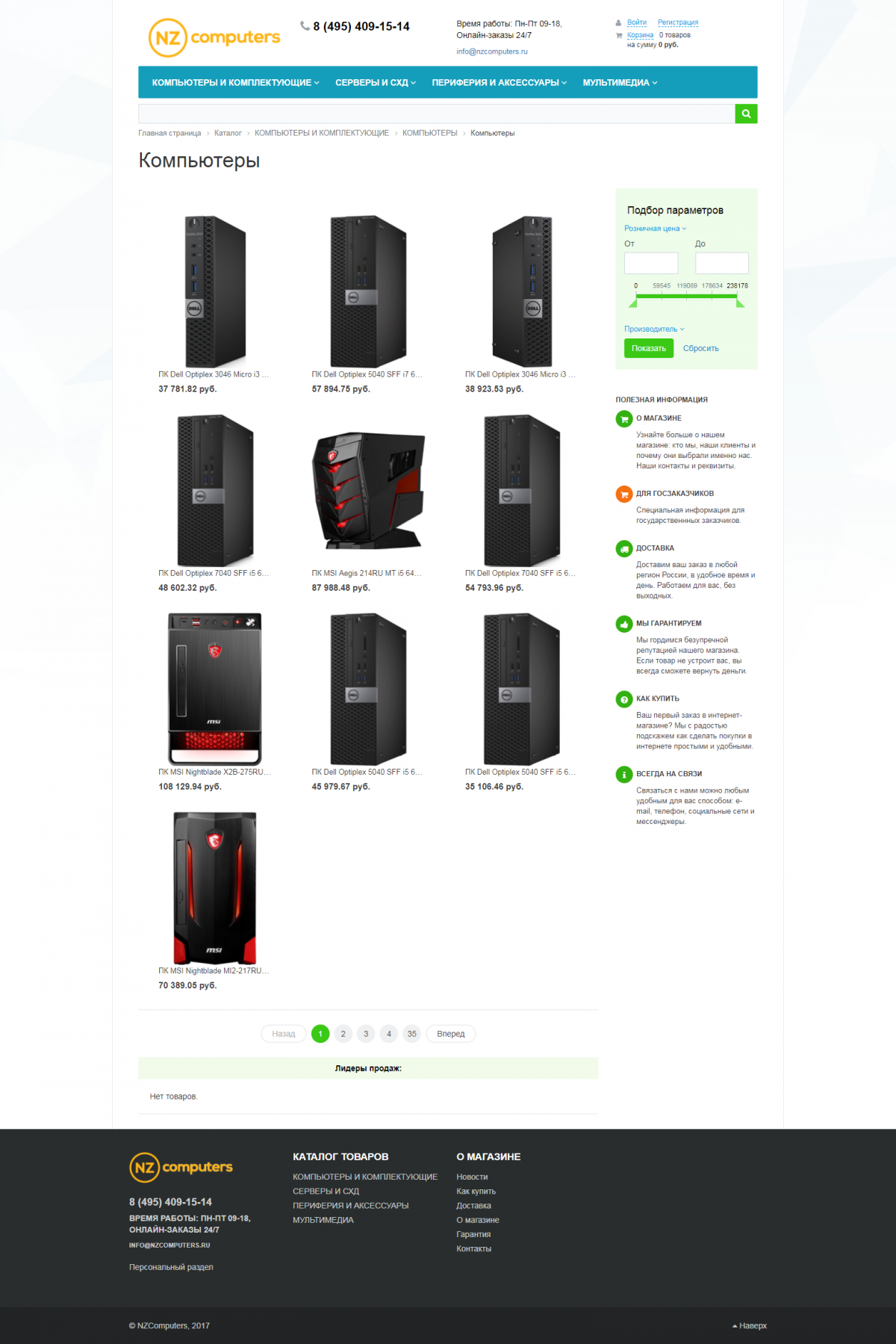Click the ВСЕГДА НА СВЯЗИ info icon
Viewport: 896px width, 1344px height.
pos(624,775)
